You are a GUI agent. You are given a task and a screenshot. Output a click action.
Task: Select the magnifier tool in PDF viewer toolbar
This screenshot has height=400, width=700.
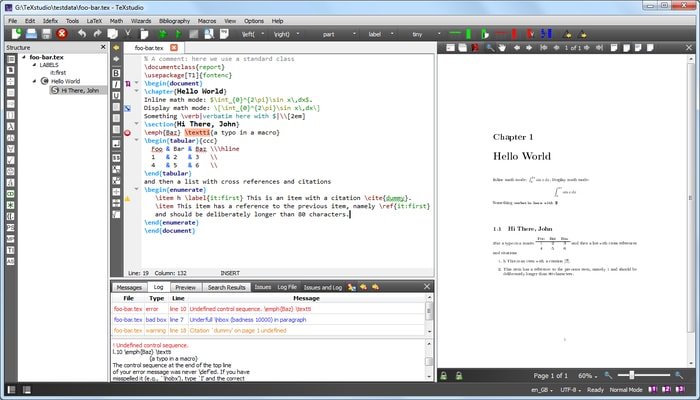[490, 48]
